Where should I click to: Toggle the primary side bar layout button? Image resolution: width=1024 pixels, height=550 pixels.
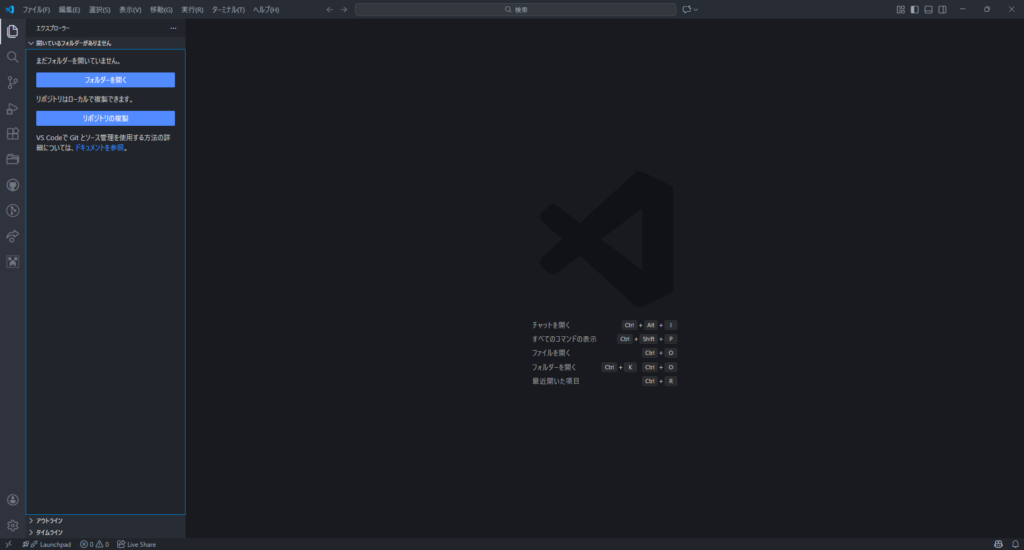tap(914, 9)
